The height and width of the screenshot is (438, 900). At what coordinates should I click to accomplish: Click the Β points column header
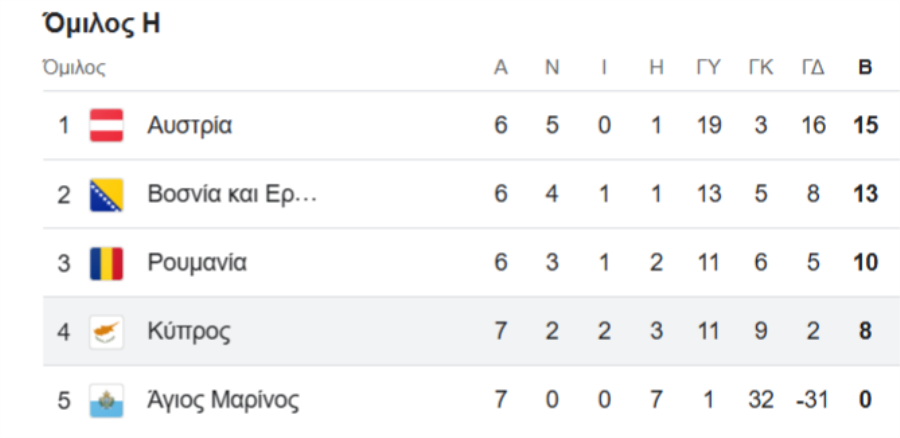(x=866, y=68)
